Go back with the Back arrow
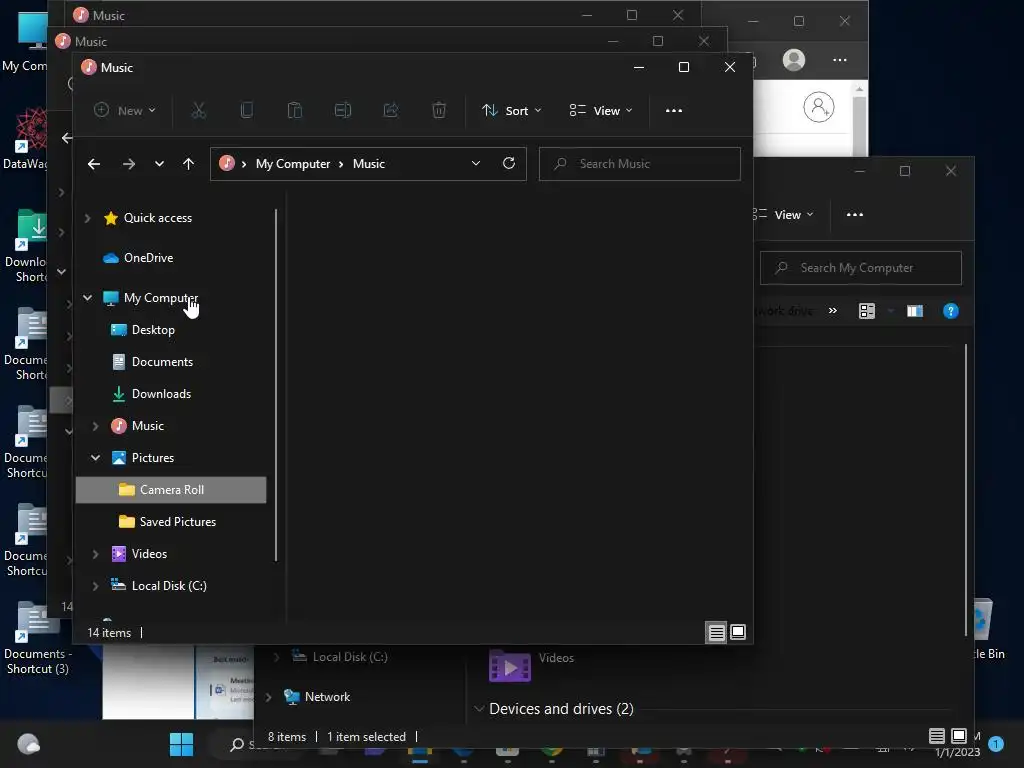The image size is (1024, 768). tap(94, 164)
